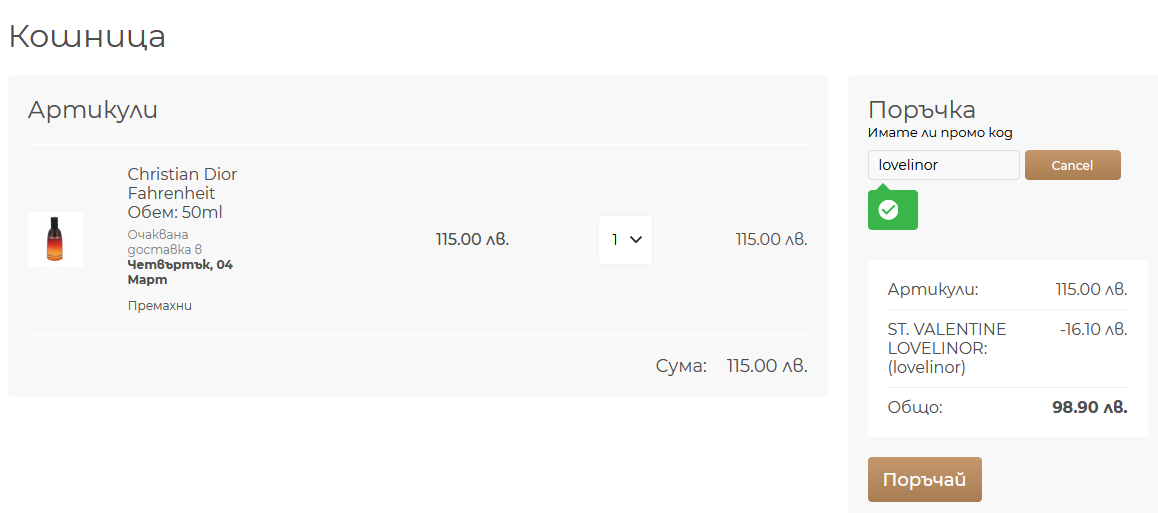
Task: Open the quantity dropdown showing 1
Action: tap(626, 240)
